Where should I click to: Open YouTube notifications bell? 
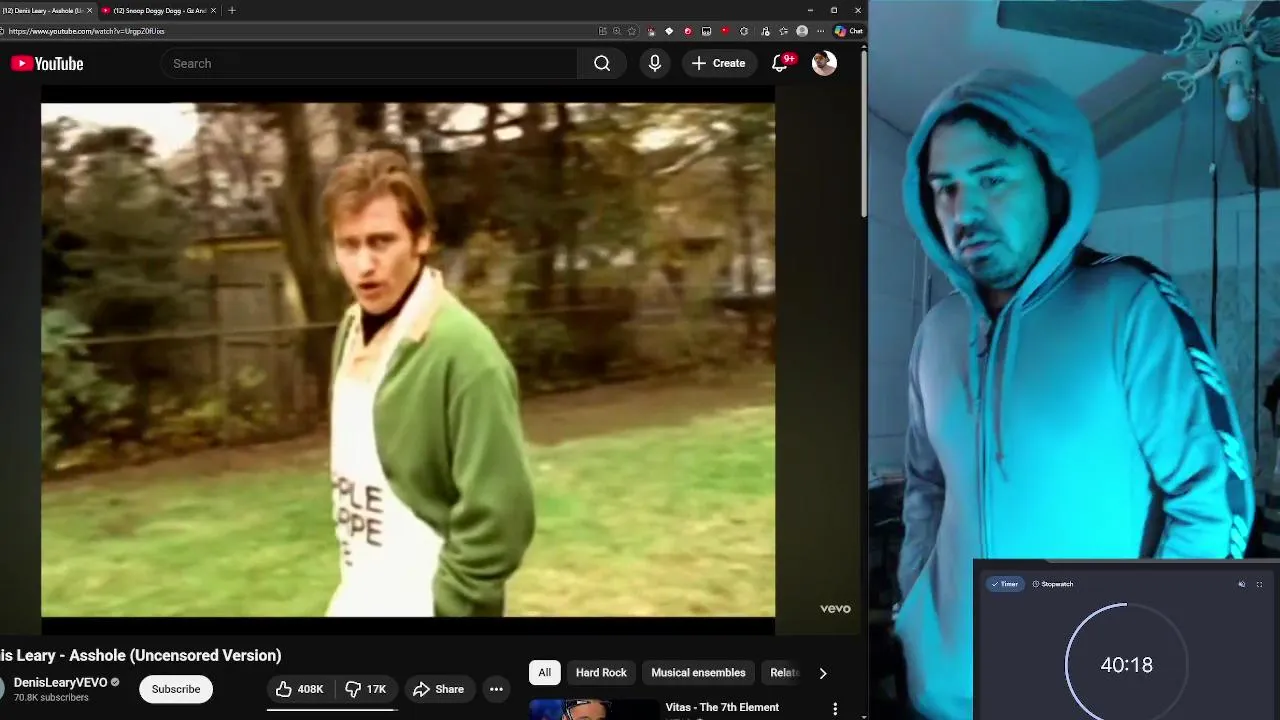781,63
